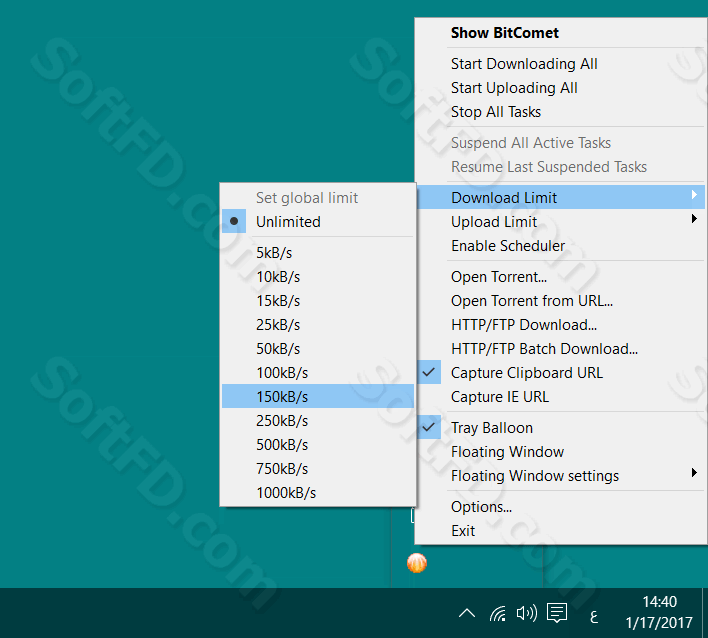Image resolution: width=708 pixels, height=638 pixels.
Task: Click the BitComet tray icon
Action: pos(416,563)
